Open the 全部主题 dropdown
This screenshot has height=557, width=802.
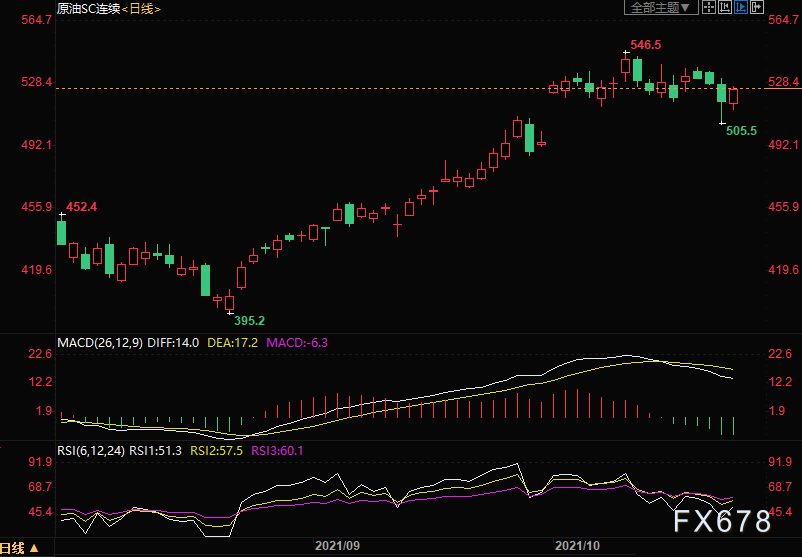point(661,7)
